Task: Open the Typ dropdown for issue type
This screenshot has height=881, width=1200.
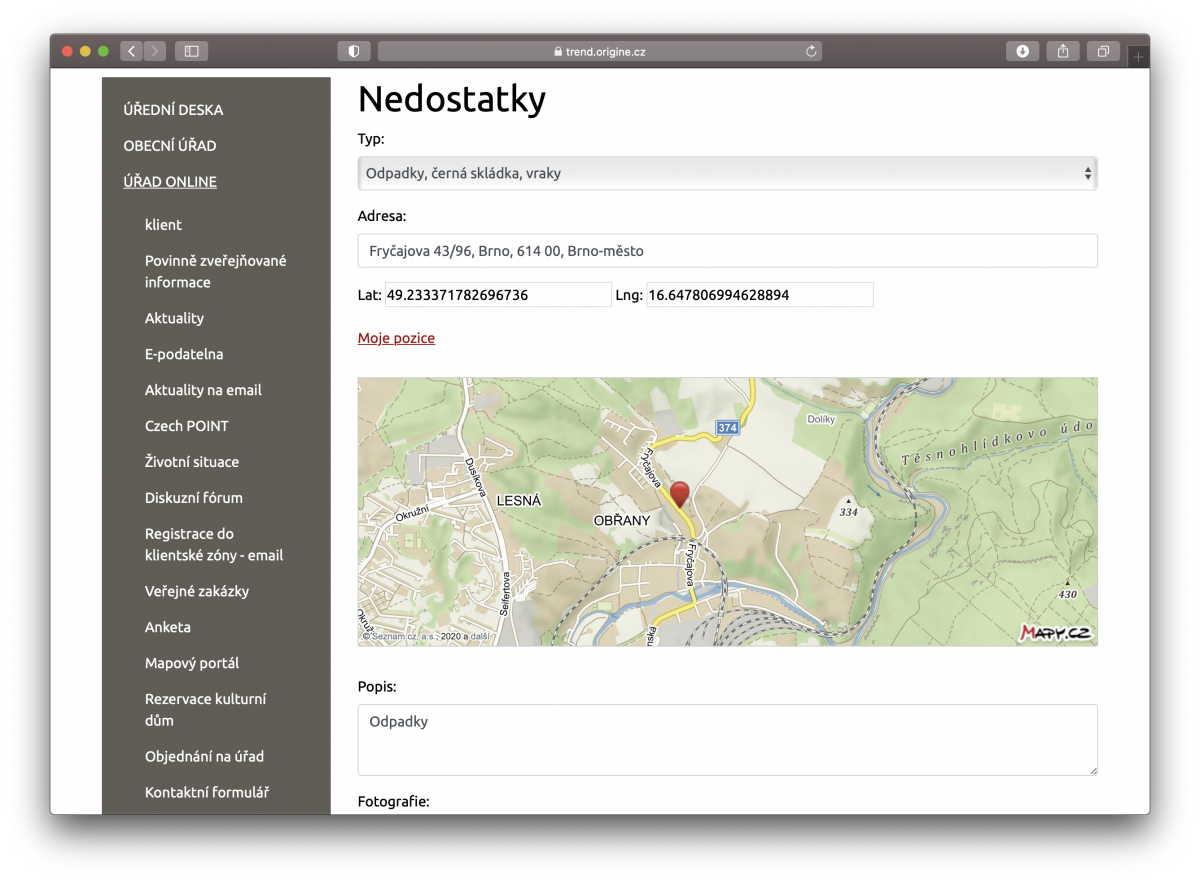Action: (727, 172)
